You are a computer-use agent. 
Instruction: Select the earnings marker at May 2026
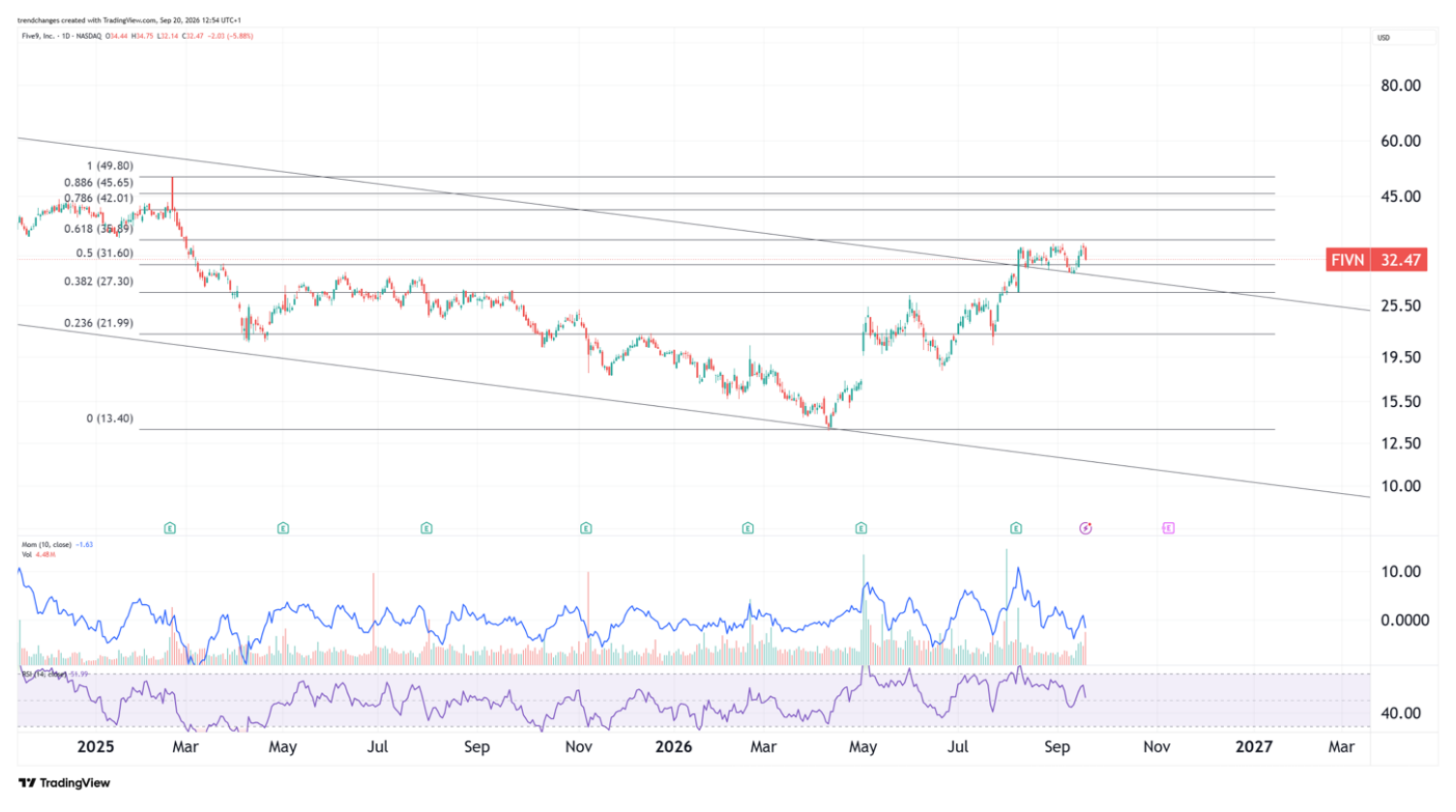pos(861,528)
